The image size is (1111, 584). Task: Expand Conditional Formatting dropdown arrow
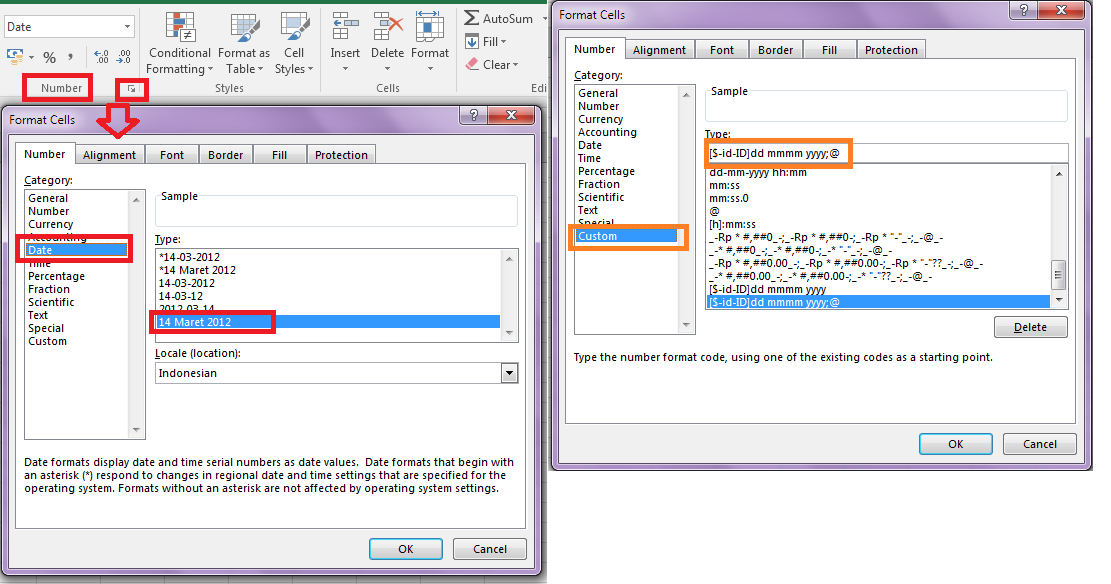(x=210, y=69)
